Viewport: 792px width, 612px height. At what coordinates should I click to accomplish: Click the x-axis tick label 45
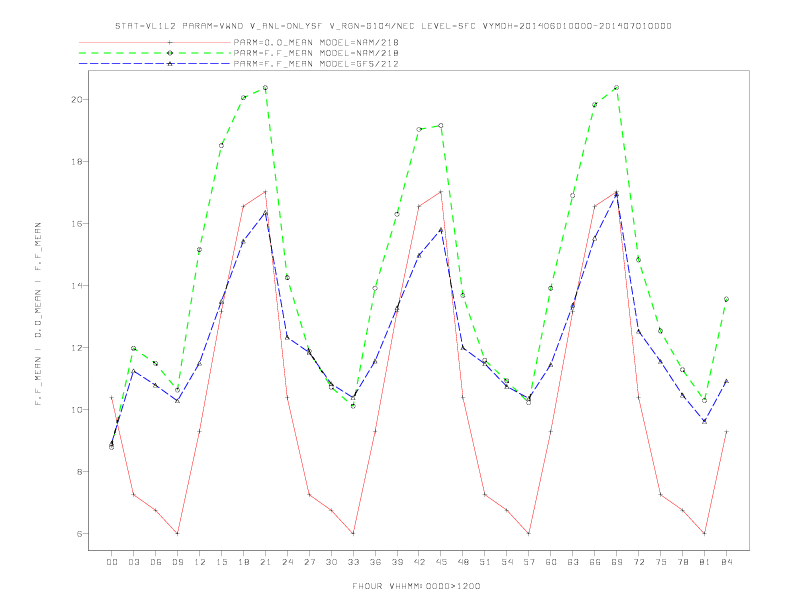coord(441,562)
